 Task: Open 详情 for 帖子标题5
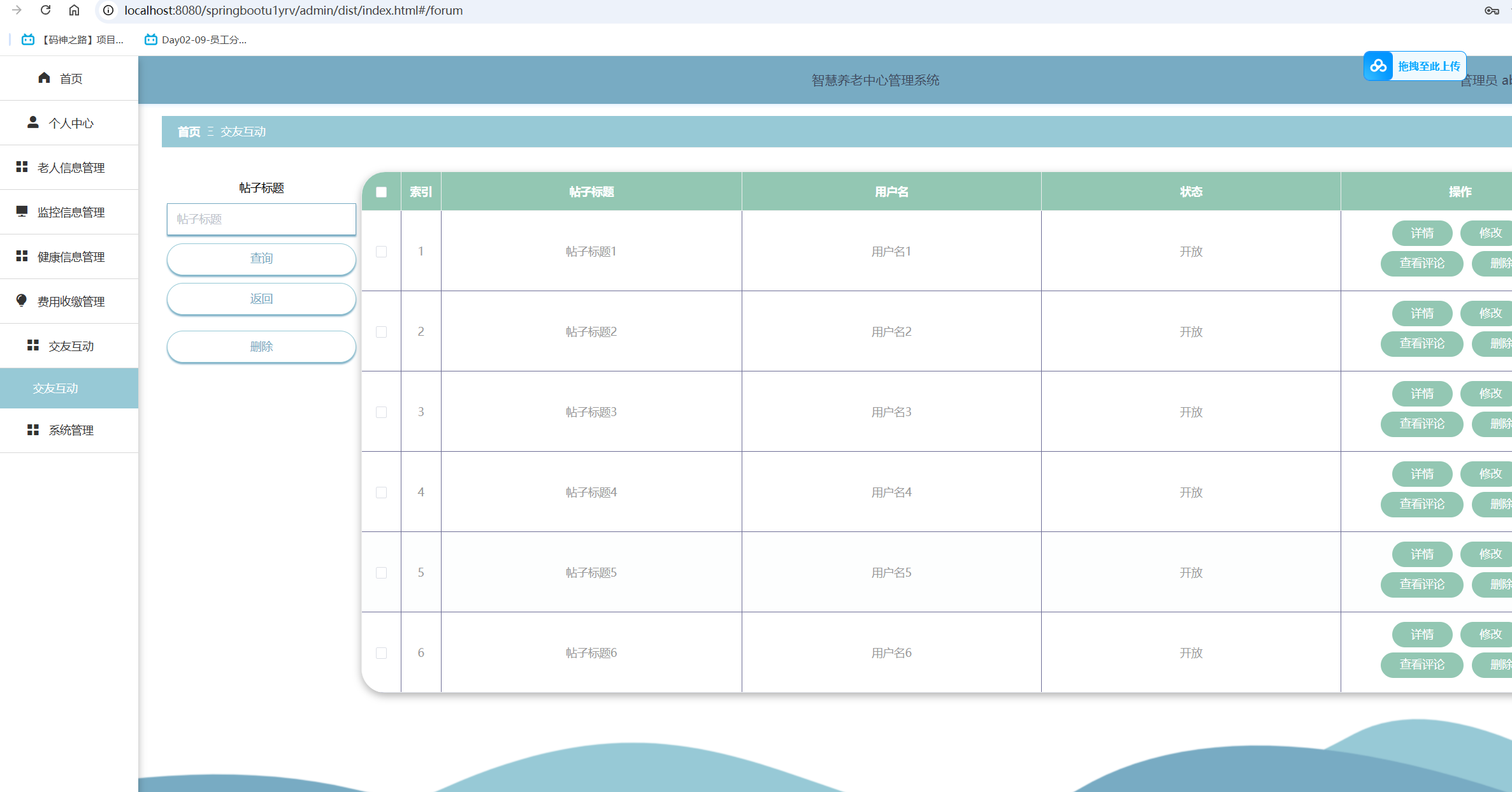(x=1422, y=554)
